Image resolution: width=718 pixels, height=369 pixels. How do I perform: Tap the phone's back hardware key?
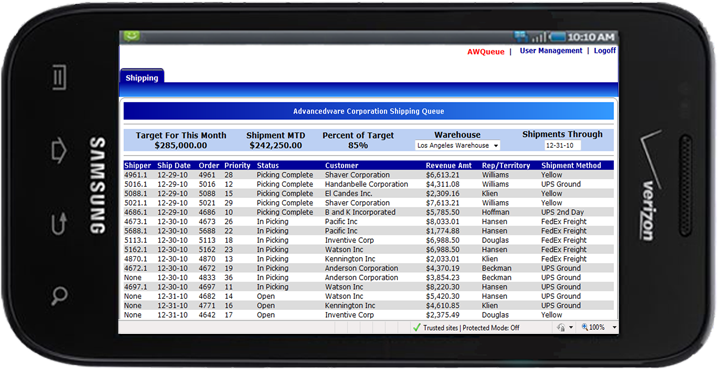pyautogui.click(x=59, y=225)
